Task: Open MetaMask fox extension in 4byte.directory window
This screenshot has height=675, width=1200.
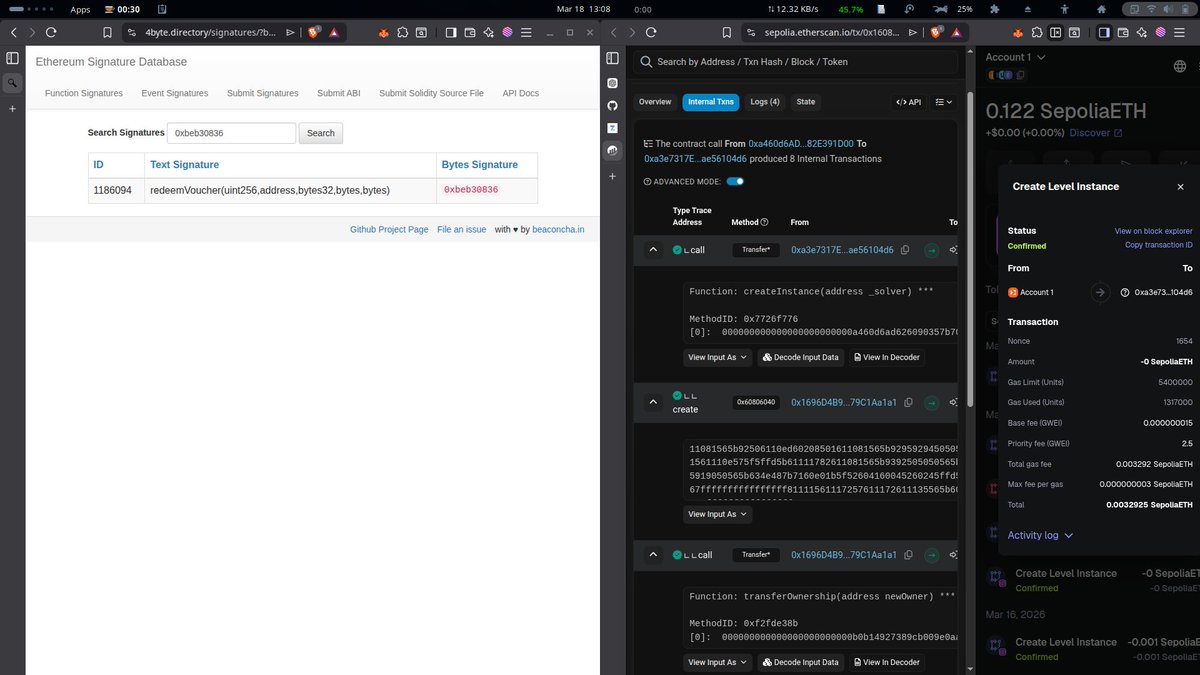Action: click(383, 32)
